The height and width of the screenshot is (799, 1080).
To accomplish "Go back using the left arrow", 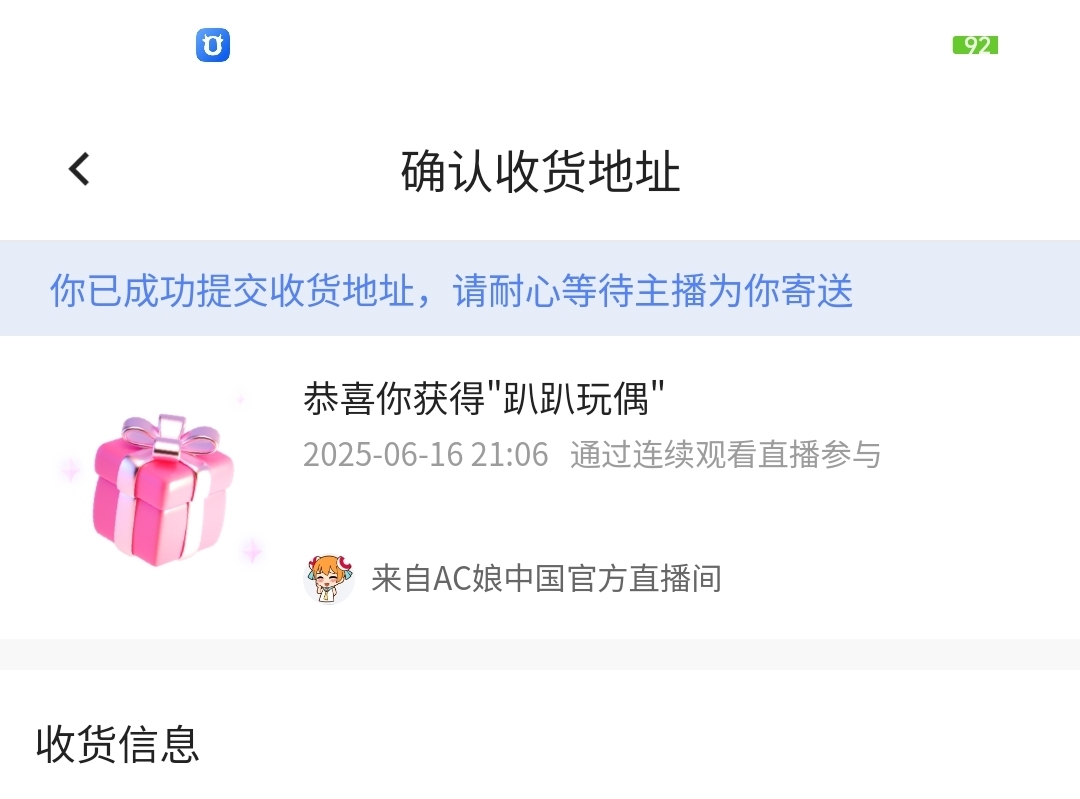I will click(79, 169).
